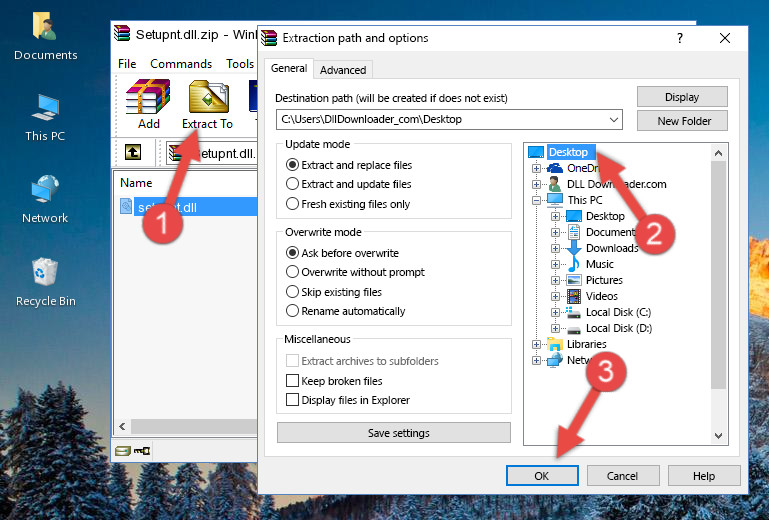Click the Cancel button
769x520 pixels.
pyautogui.click(x=622, y=476)
